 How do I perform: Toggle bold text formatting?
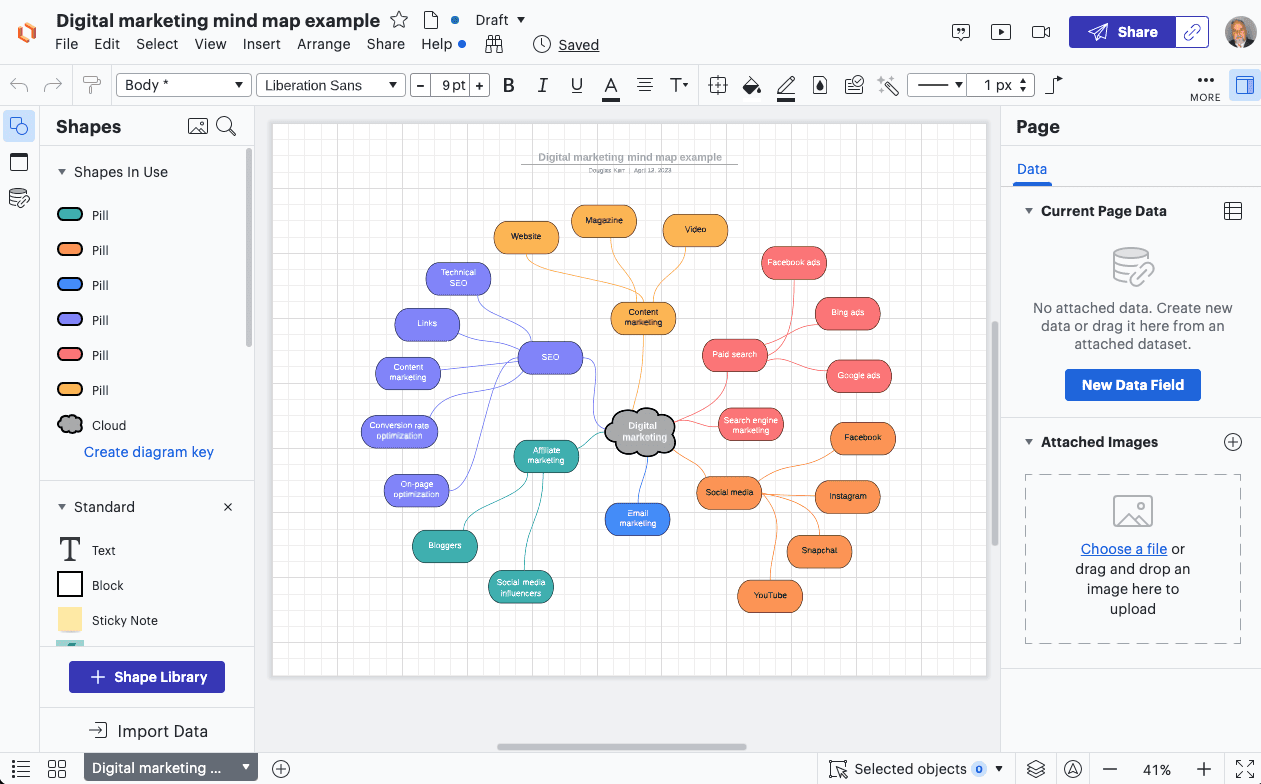tap(509, 85)
